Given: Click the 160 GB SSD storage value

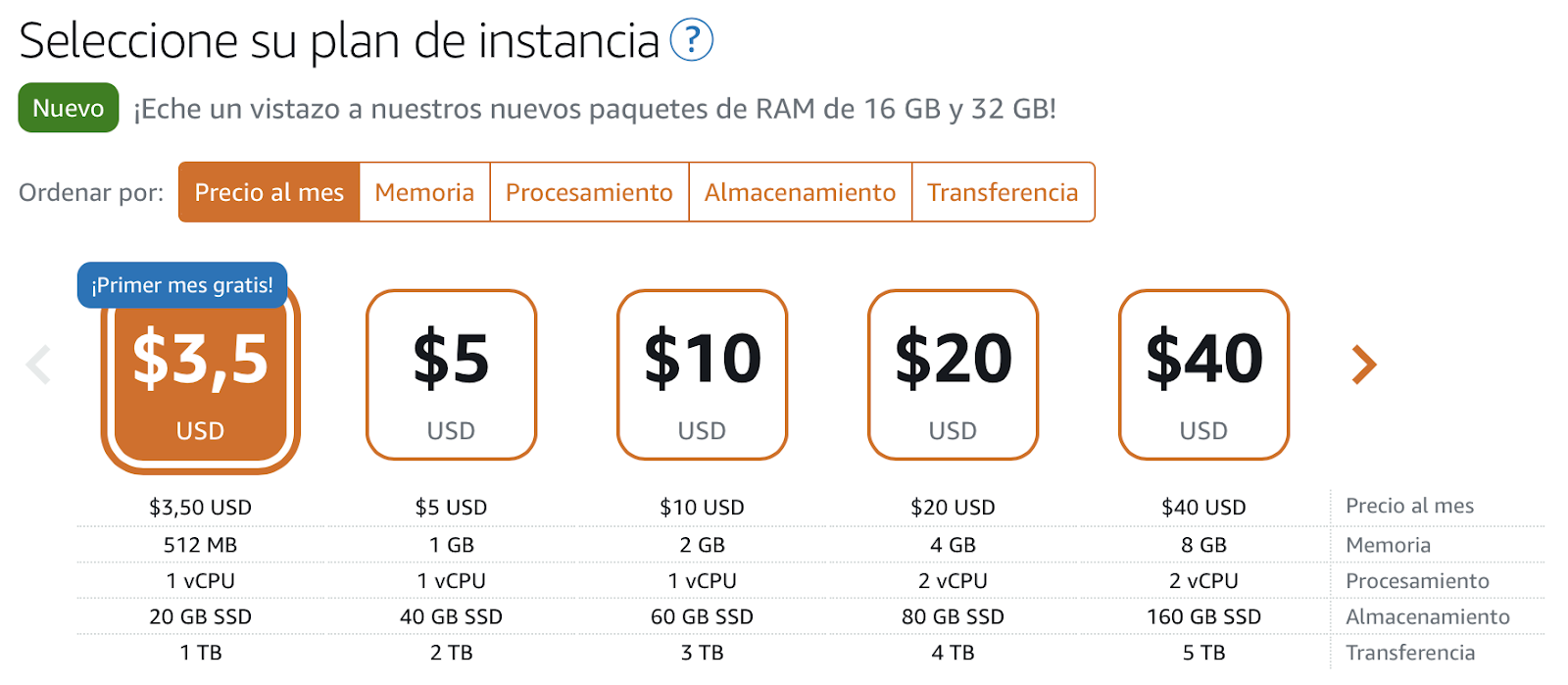Looking at the screenshot, I should click(1204, 616).
